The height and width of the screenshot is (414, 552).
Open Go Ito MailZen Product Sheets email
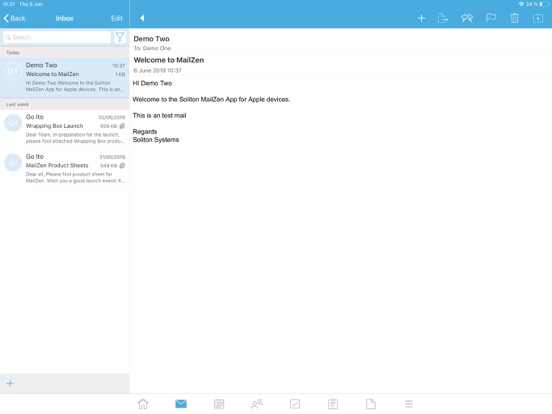click(x=64, y=169)
